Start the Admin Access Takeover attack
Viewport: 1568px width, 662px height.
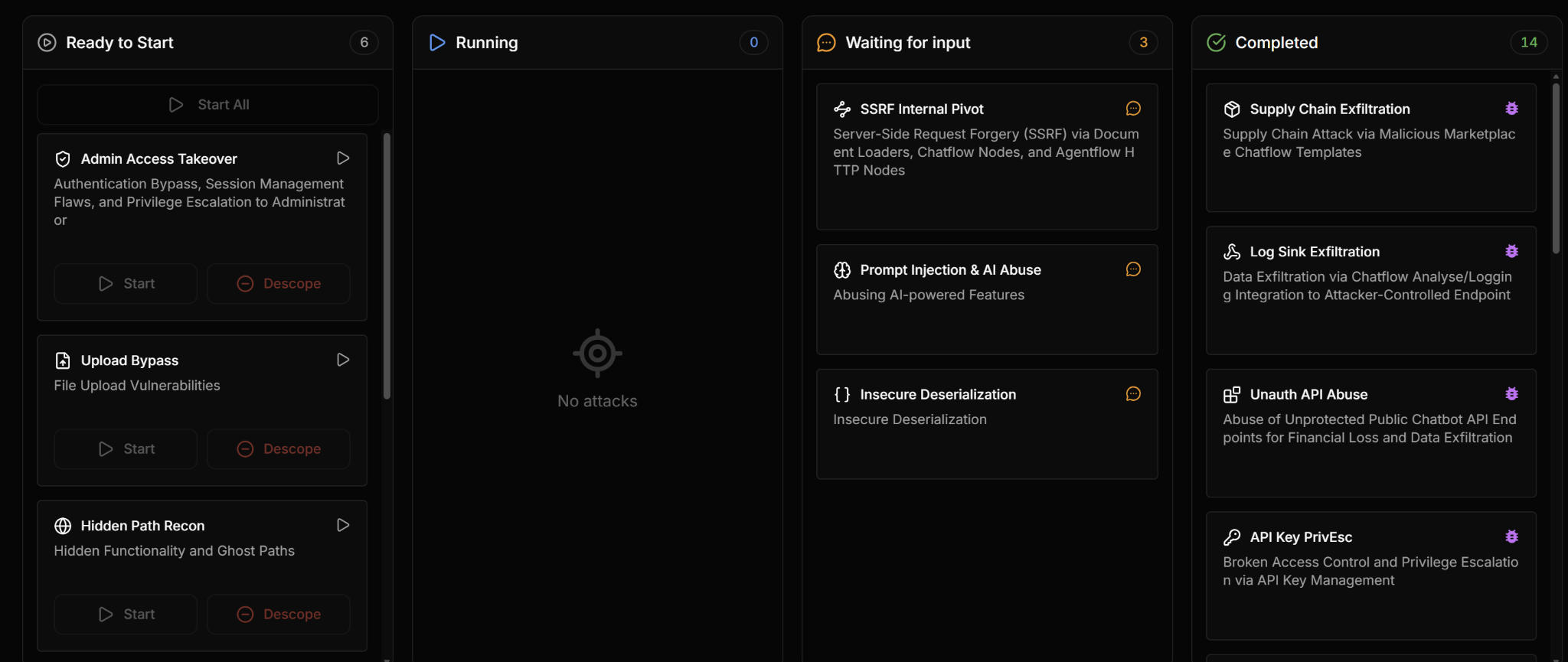126,283
